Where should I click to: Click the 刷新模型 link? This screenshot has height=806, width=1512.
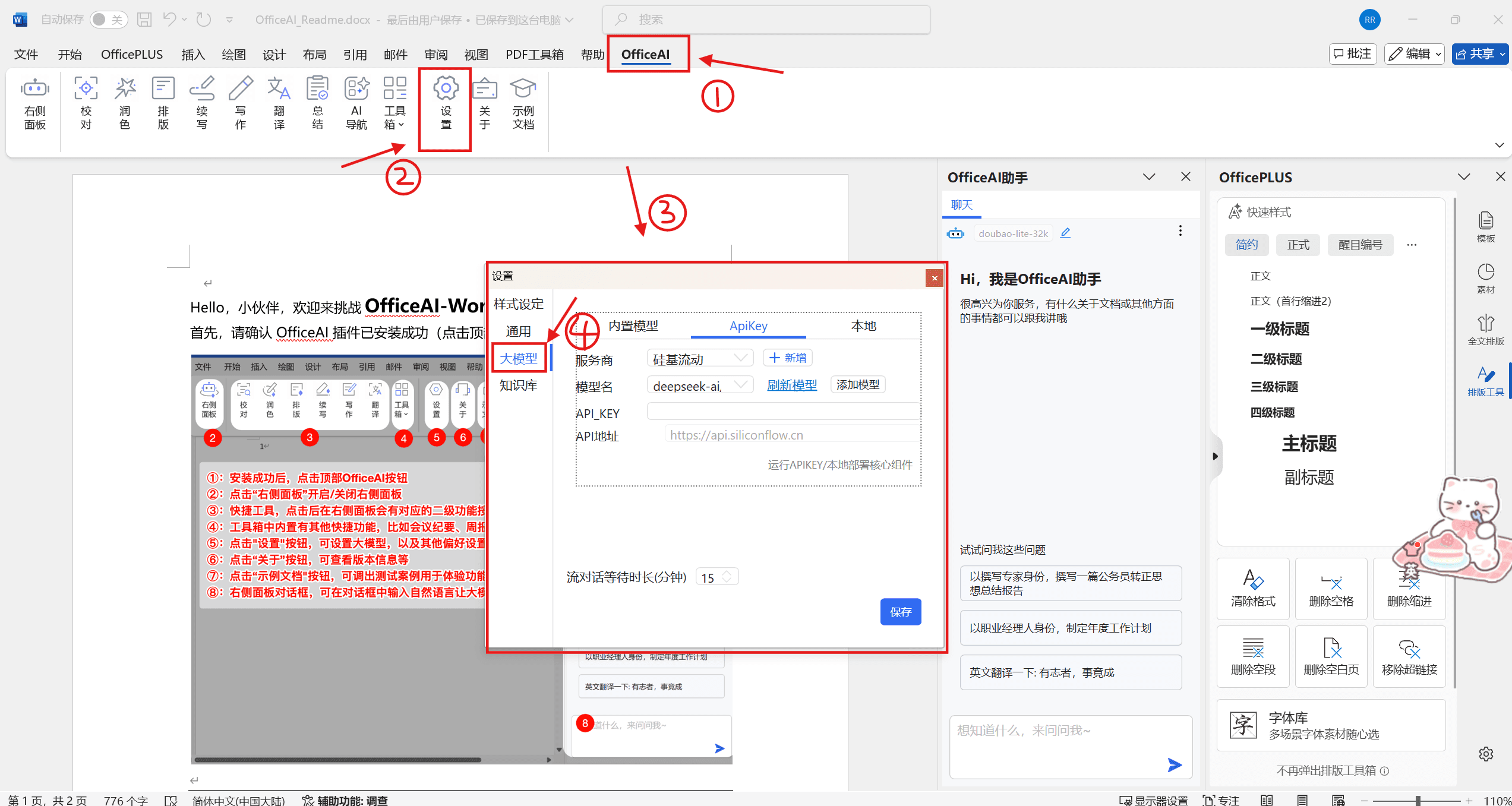[791, 385]
